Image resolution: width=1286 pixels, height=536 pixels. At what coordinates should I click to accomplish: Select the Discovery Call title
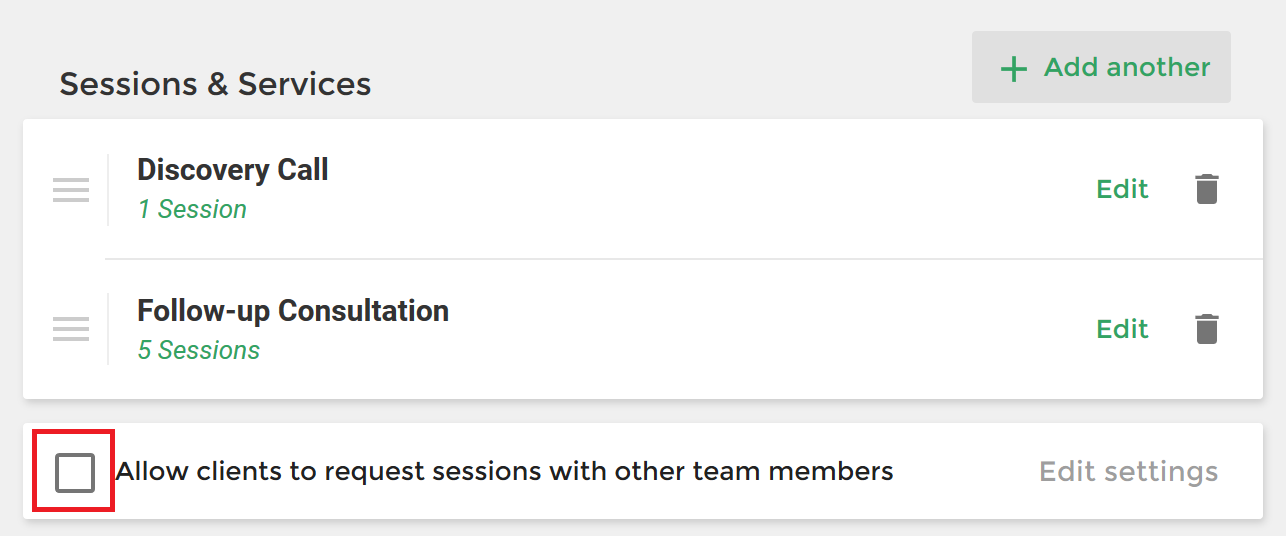click(x=233, y=170)
